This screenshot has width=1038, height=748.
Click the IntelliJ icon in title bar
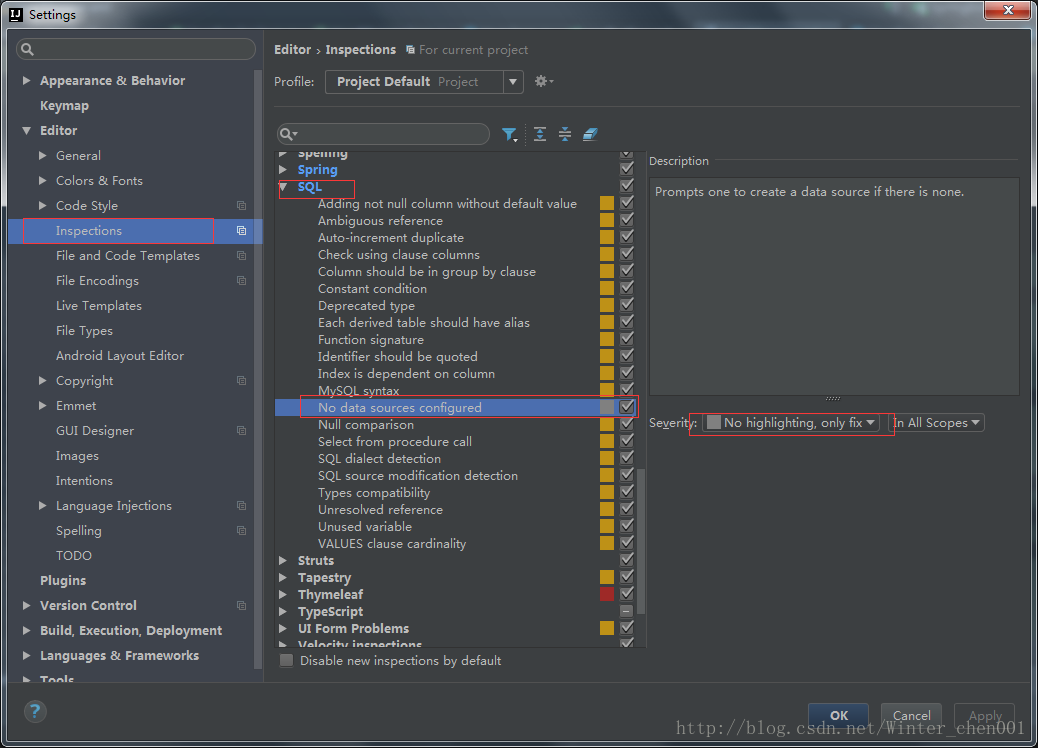(16, 15)
